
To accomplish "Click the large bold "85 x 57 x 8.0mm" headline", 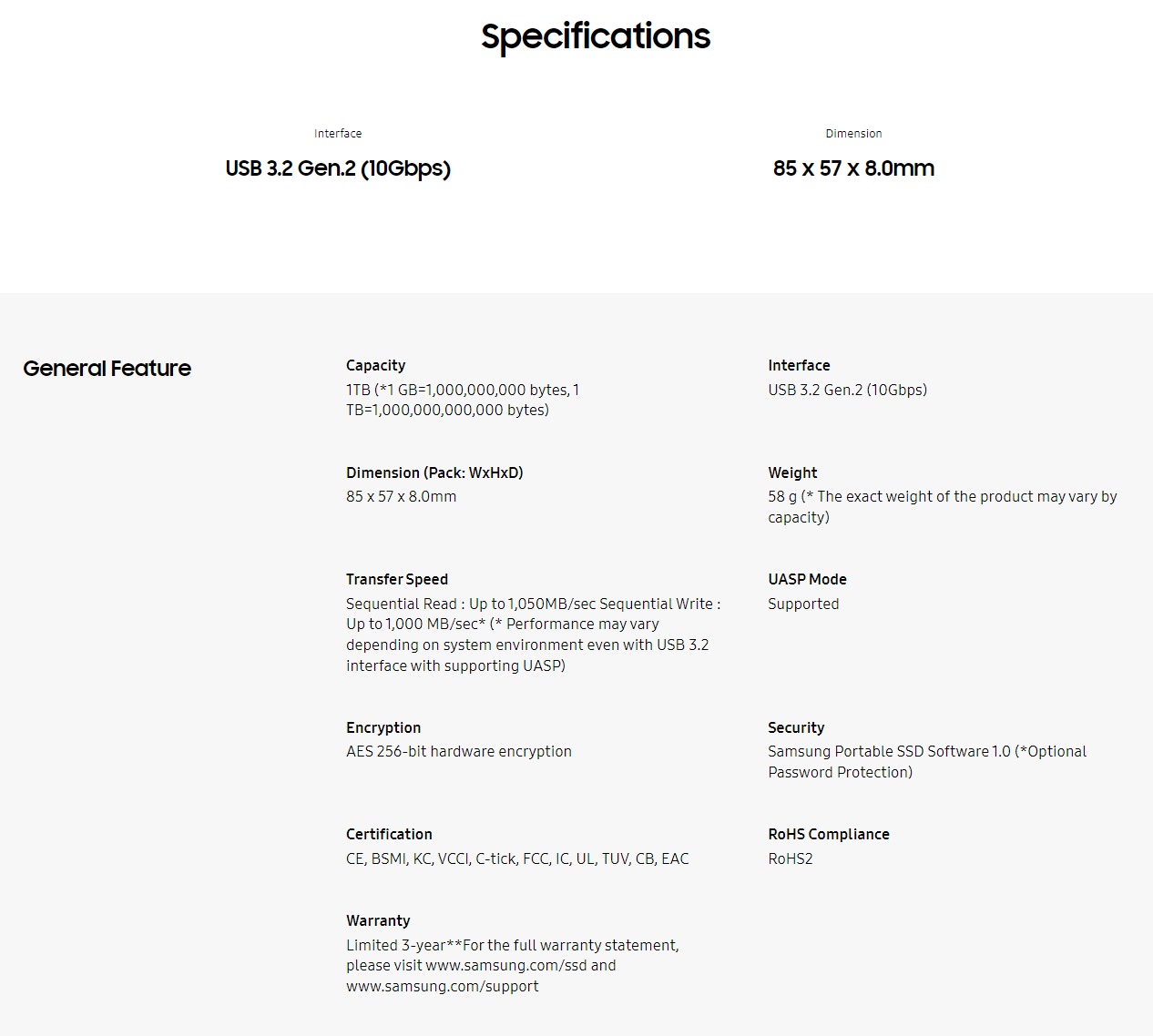I will (853, 168).
